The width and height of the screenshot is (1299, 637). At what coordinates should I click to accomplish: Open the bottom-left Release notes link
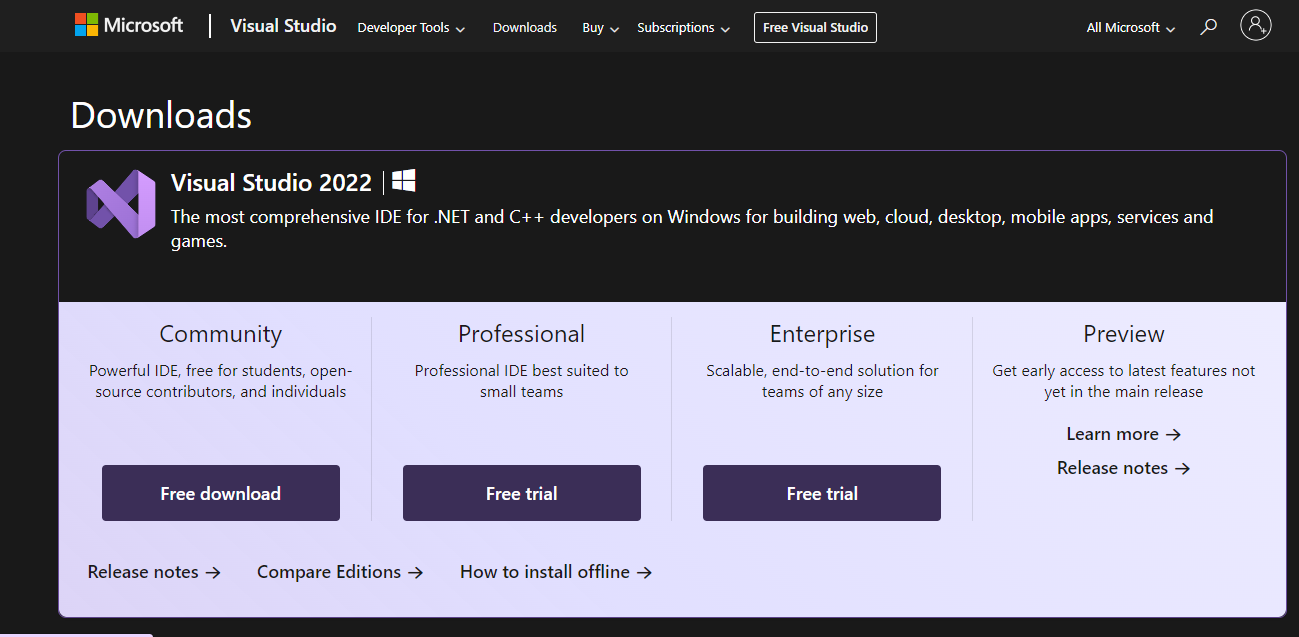[x=154, y=572]
